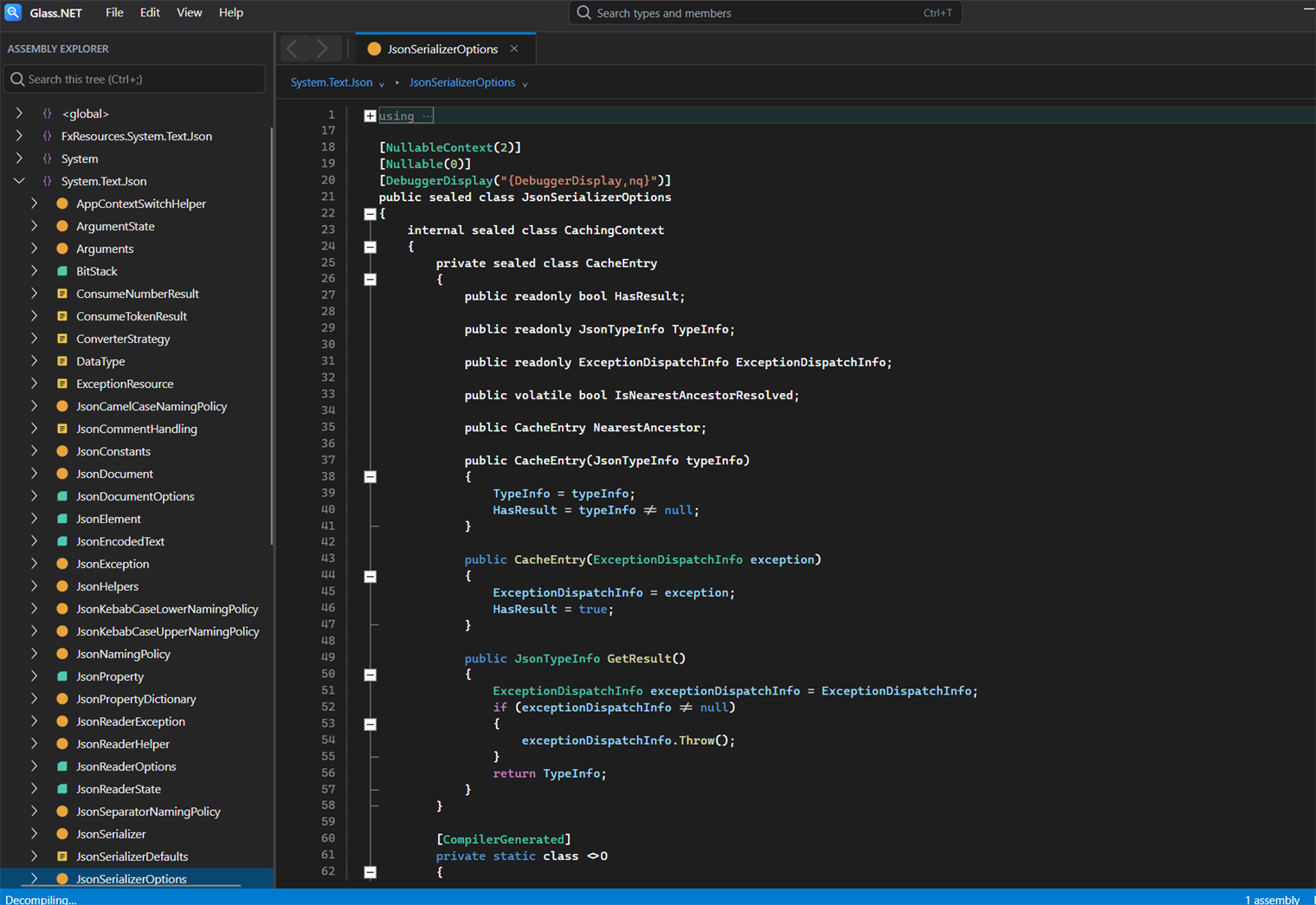Close the JsonSerializerOptions tab
Image resolution: width=1316 pixels, height=905 pixels.
click(x=514, y=48)
